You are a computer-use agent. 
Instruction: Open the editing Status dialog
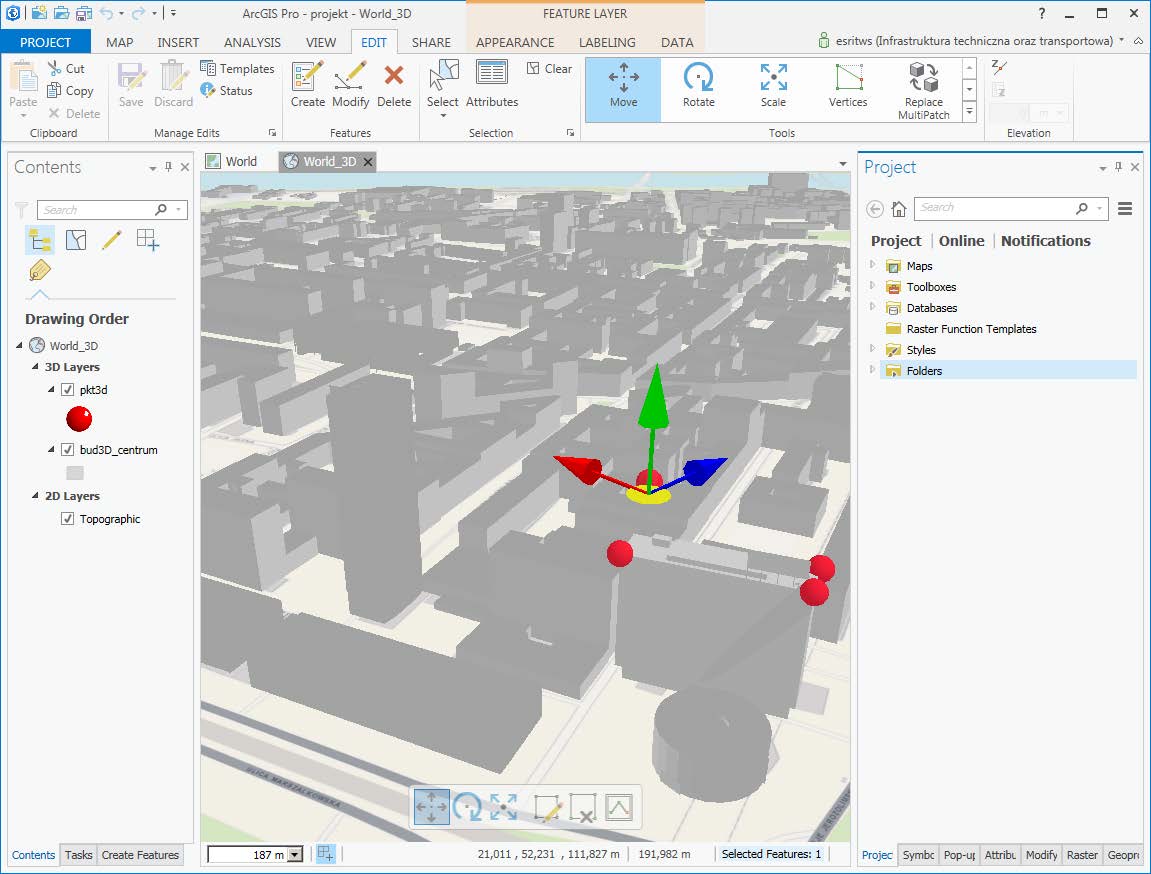click(227, 90)
